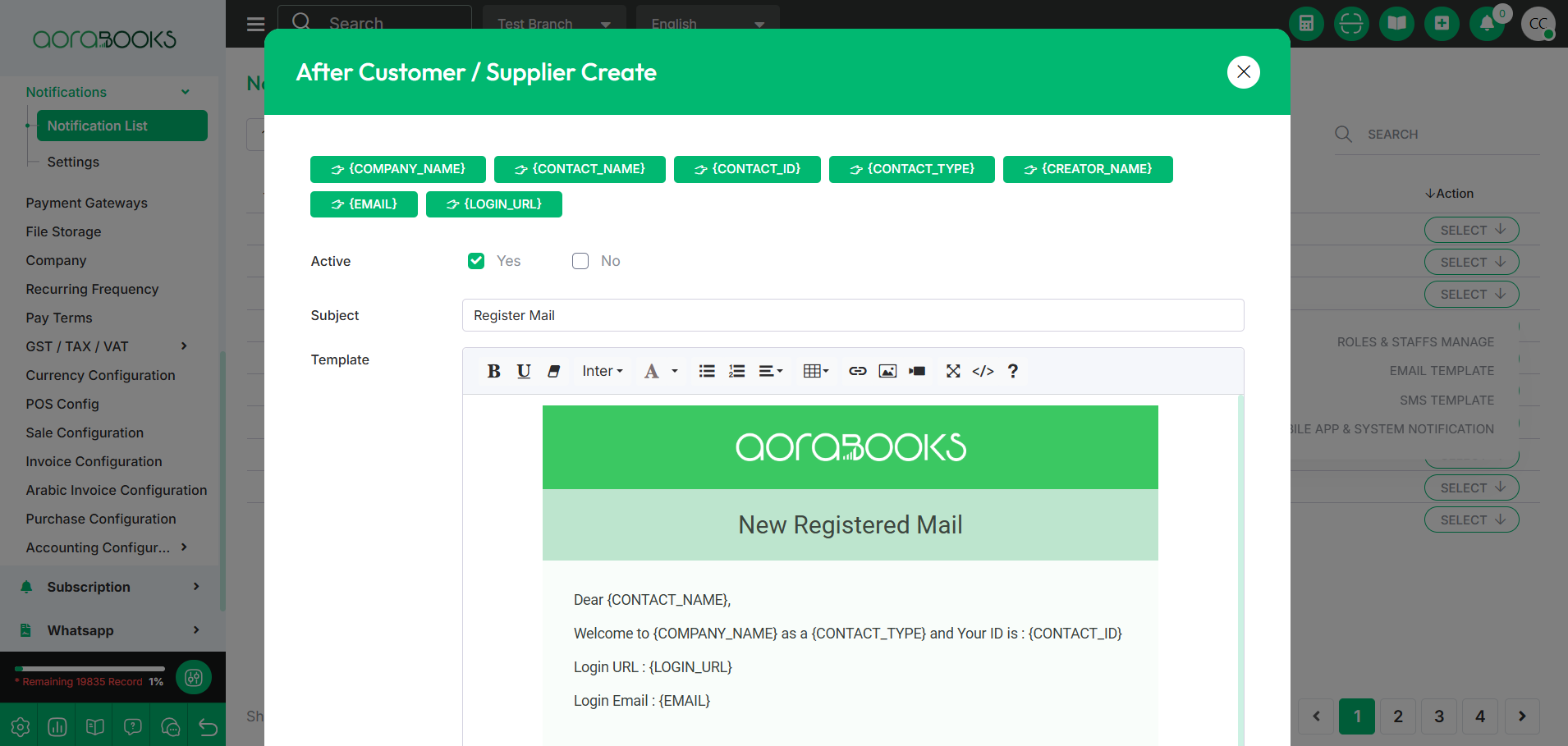This screenshot has width=1568, height=746.
Task: Insert the {LOGIN_URL} placeholder tag
Action: pyautogui.click(x=493, y=204)
